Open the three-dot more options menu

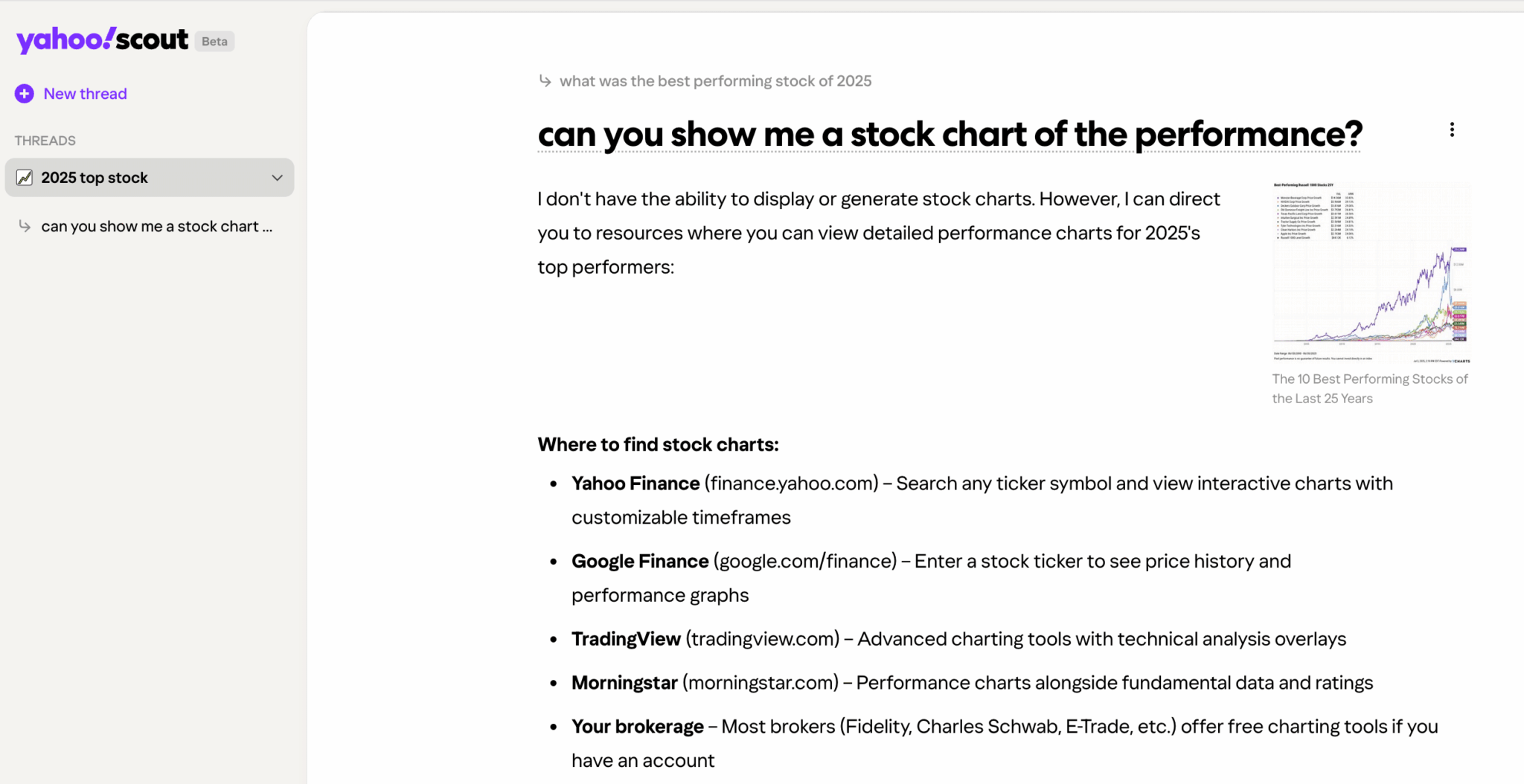click(x=1451, y=130)
